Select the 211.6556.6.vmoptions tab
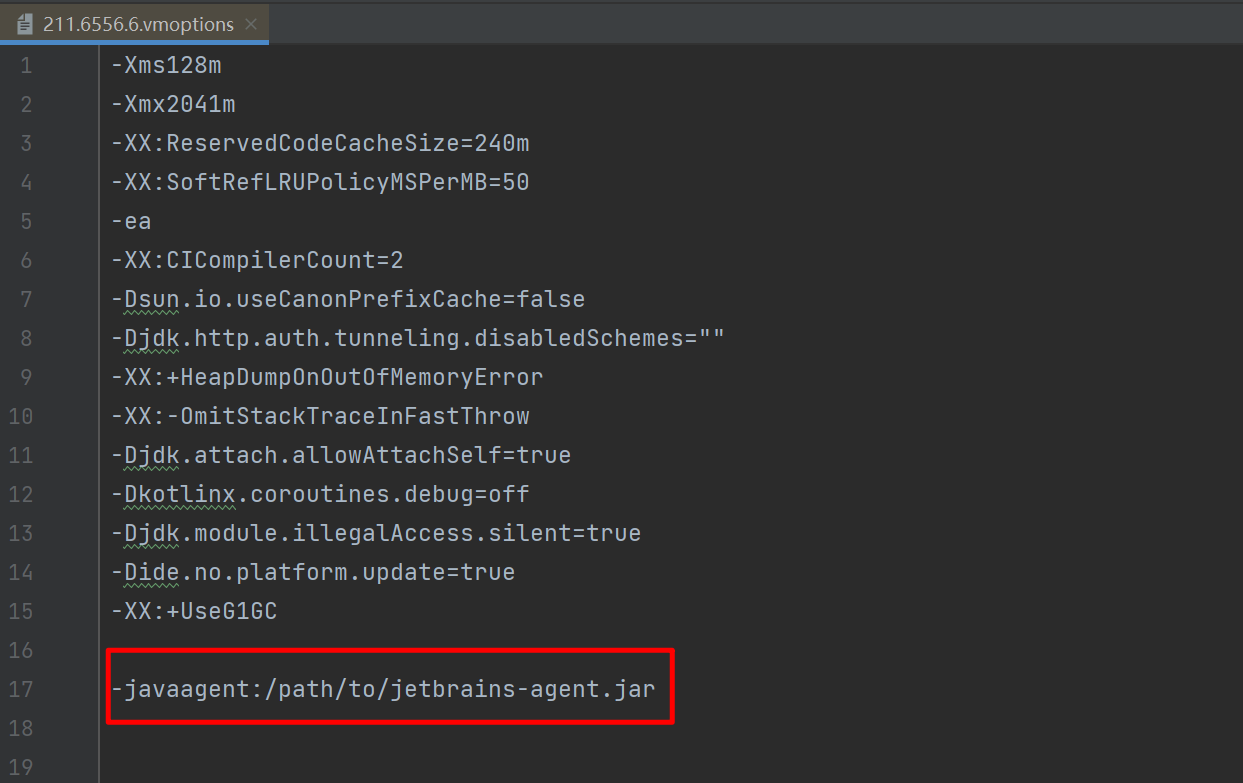This screenshot has height=783, width=1243. (x=134, y=24)
